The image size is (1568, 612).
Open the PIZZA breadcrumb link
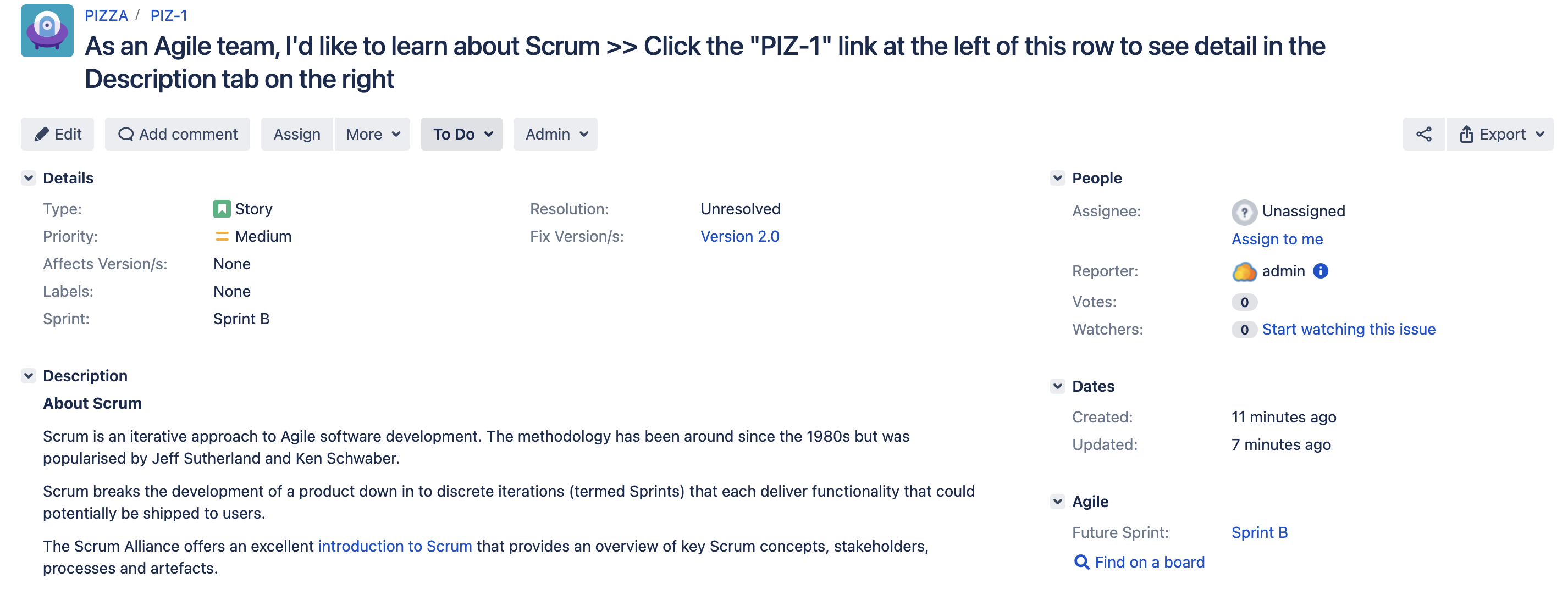click(x=106, y=15)
